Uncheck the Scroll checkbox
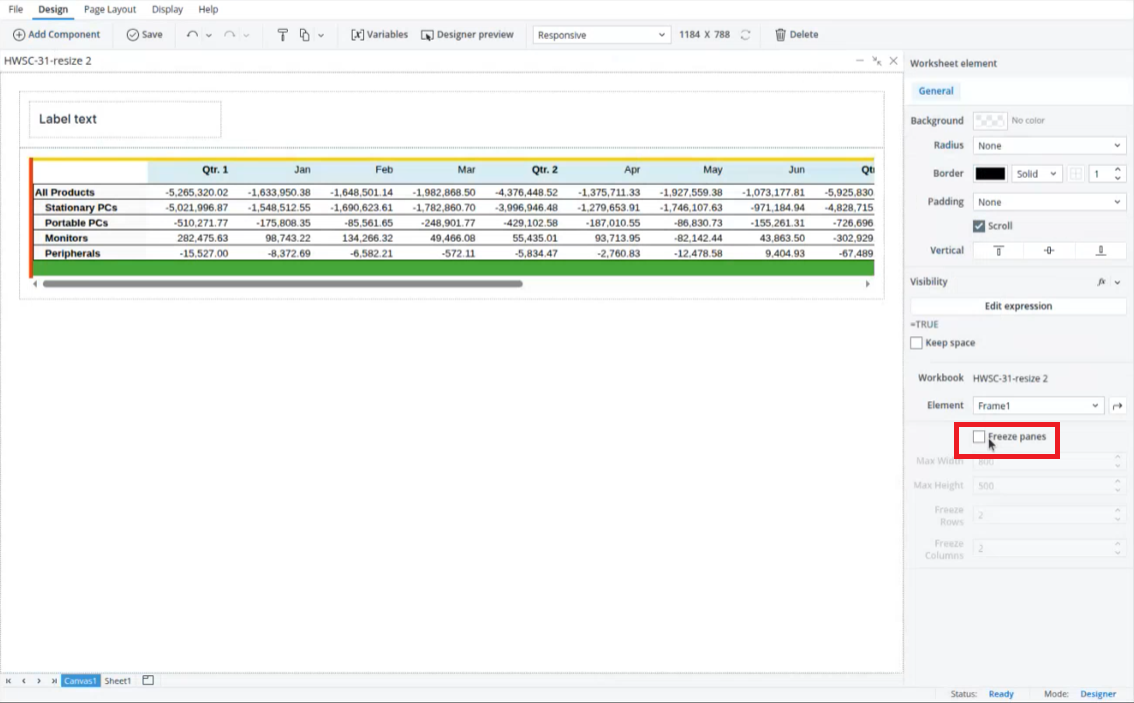 pyautogui.click(x=979, y=226)
